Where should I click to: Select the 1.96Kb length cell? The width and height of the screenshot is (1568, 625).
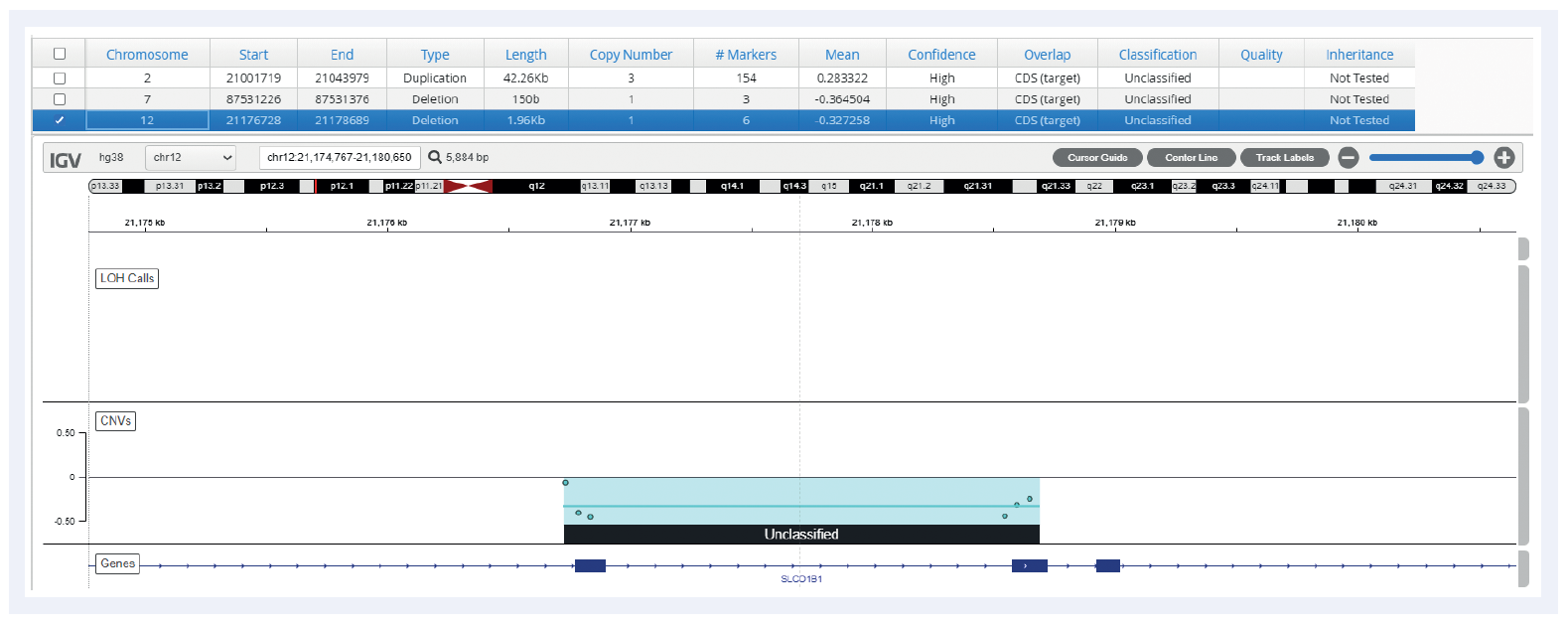tap(526, 120)
